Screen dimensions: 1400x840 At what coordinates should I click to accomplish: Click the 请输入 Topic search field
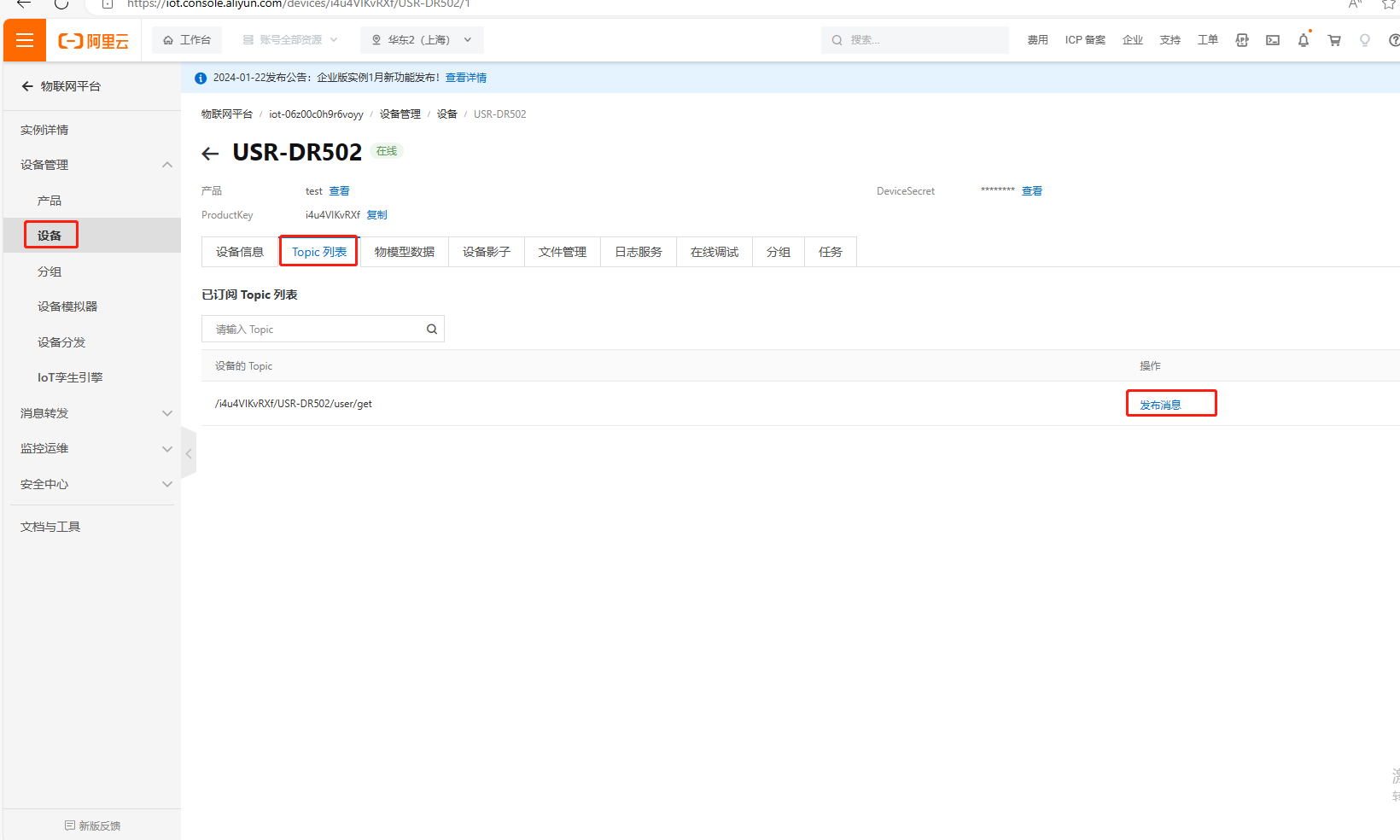(x=314, y=330)
